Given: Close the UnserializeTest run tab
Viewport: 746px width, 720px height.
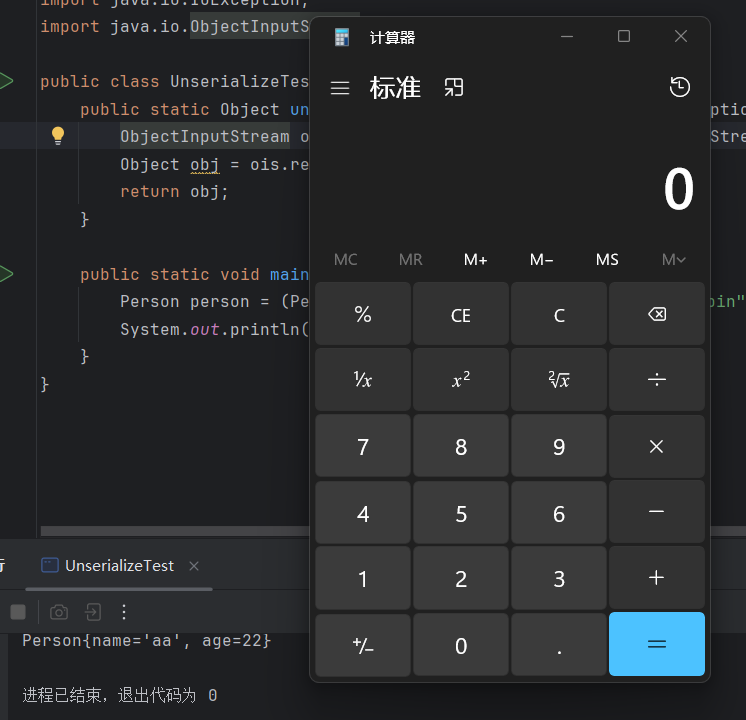Looking at the screenshot, I should point(194,566).
